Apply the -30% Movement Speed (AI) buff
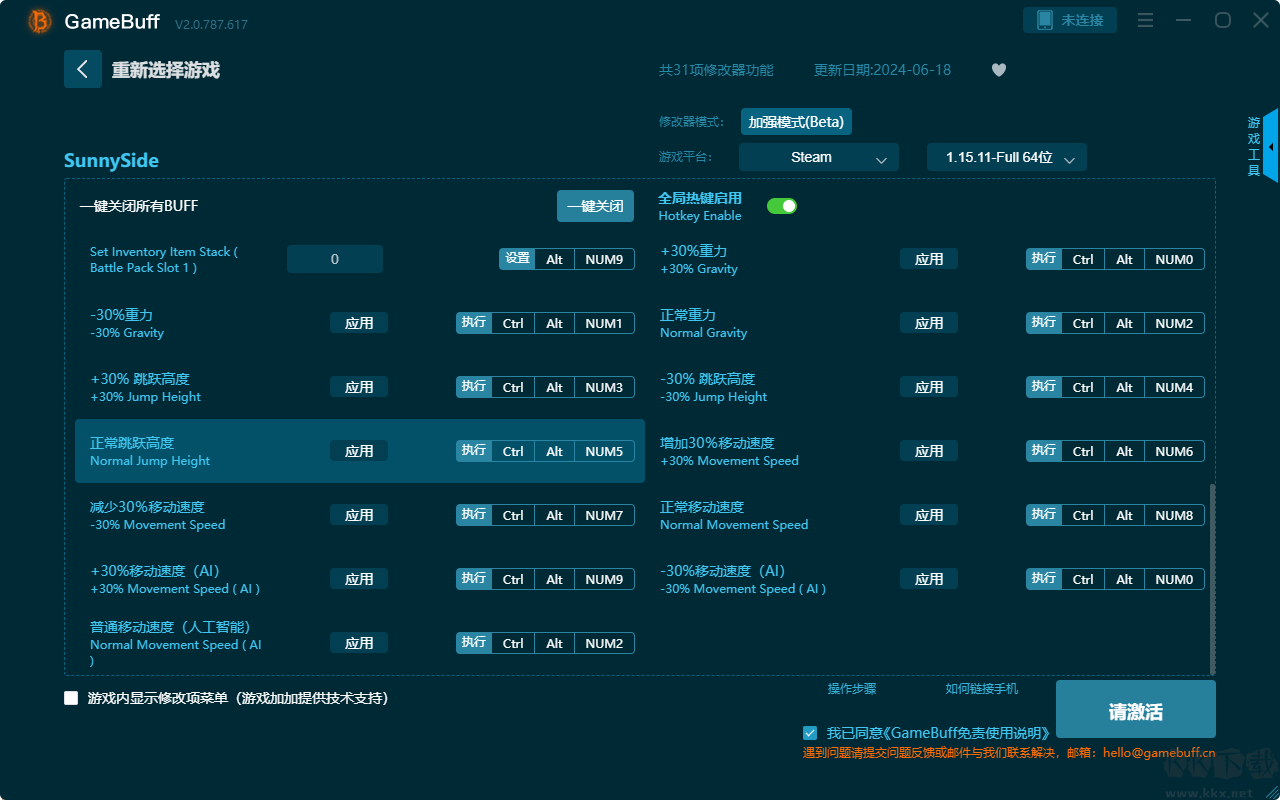Viewport: 1280px width, 800px height. [929, 579]
